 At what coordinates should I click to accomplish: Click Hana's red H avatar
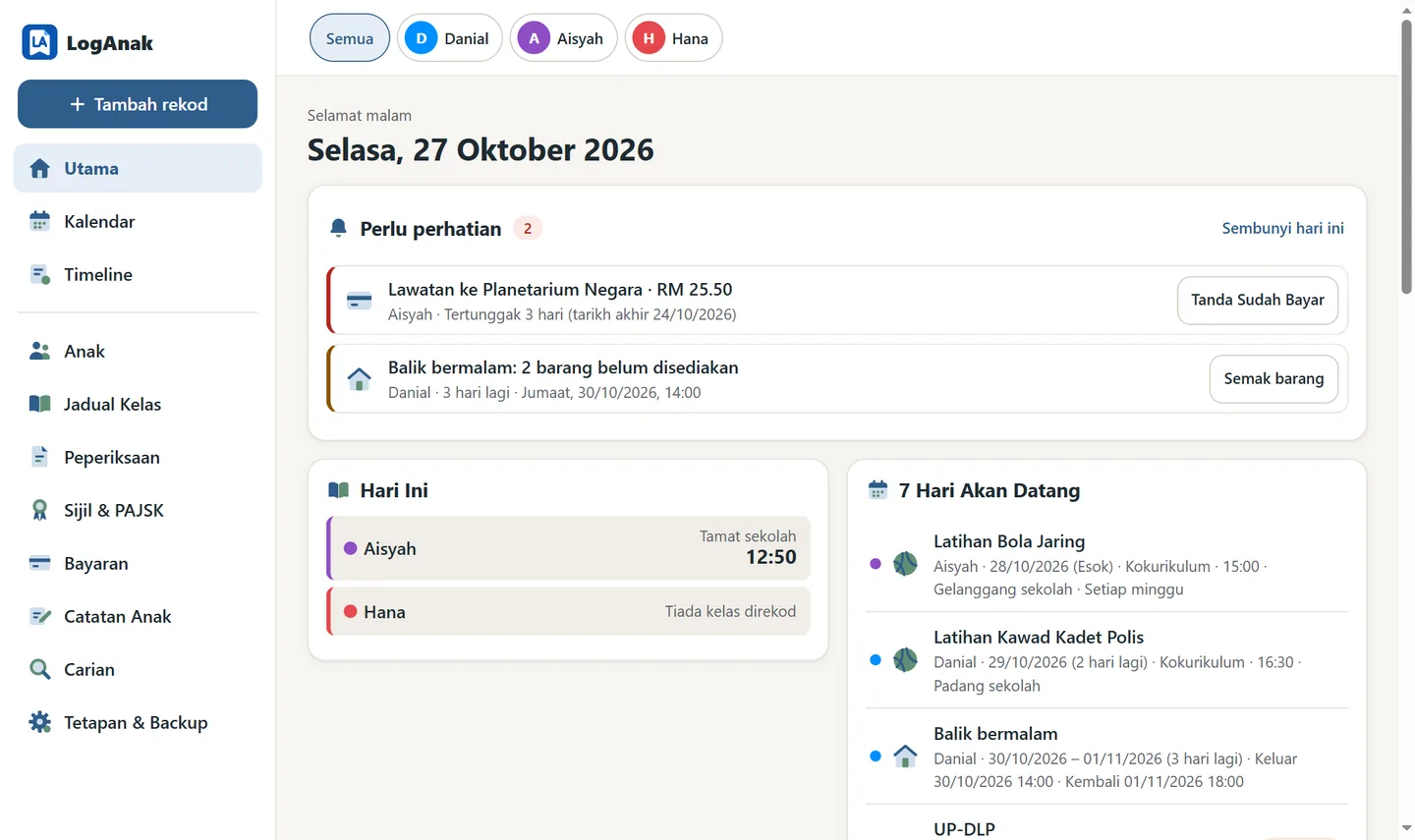pos(649,38)
